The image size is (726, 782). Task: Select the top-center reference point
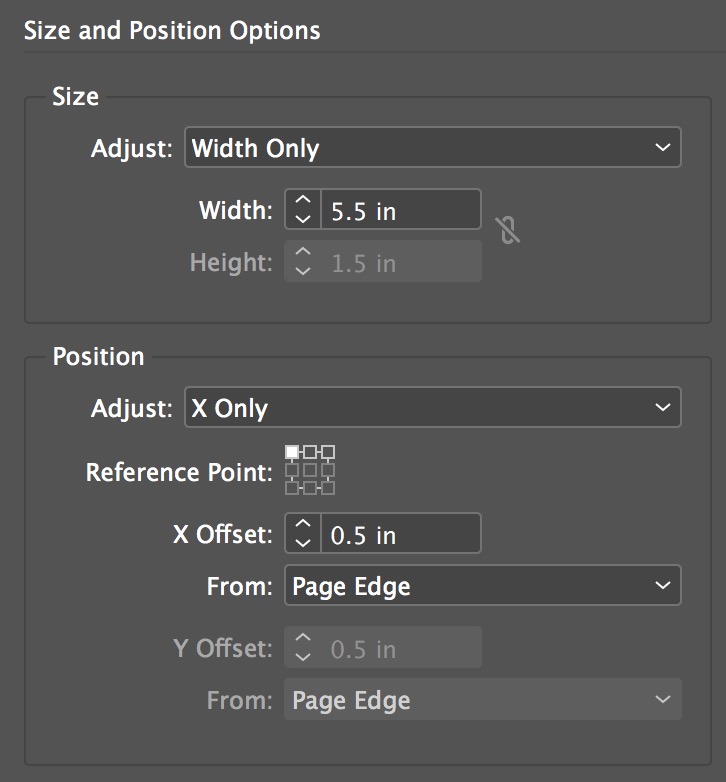coord(310,452)
